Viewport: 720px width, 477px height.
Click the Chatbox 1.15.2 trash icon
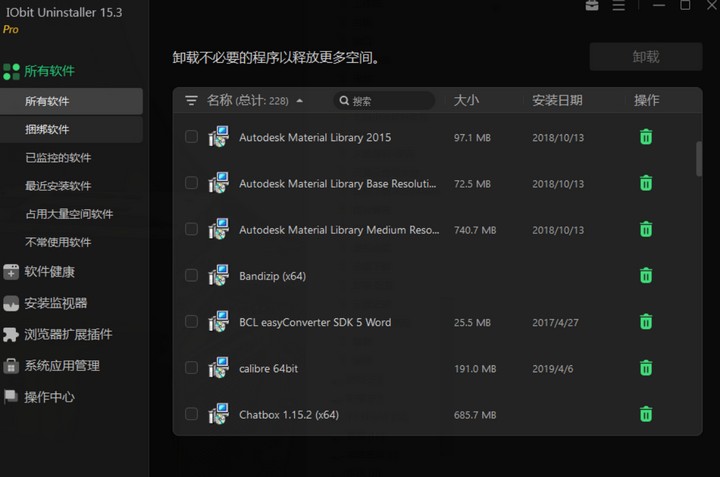point(646,414)
